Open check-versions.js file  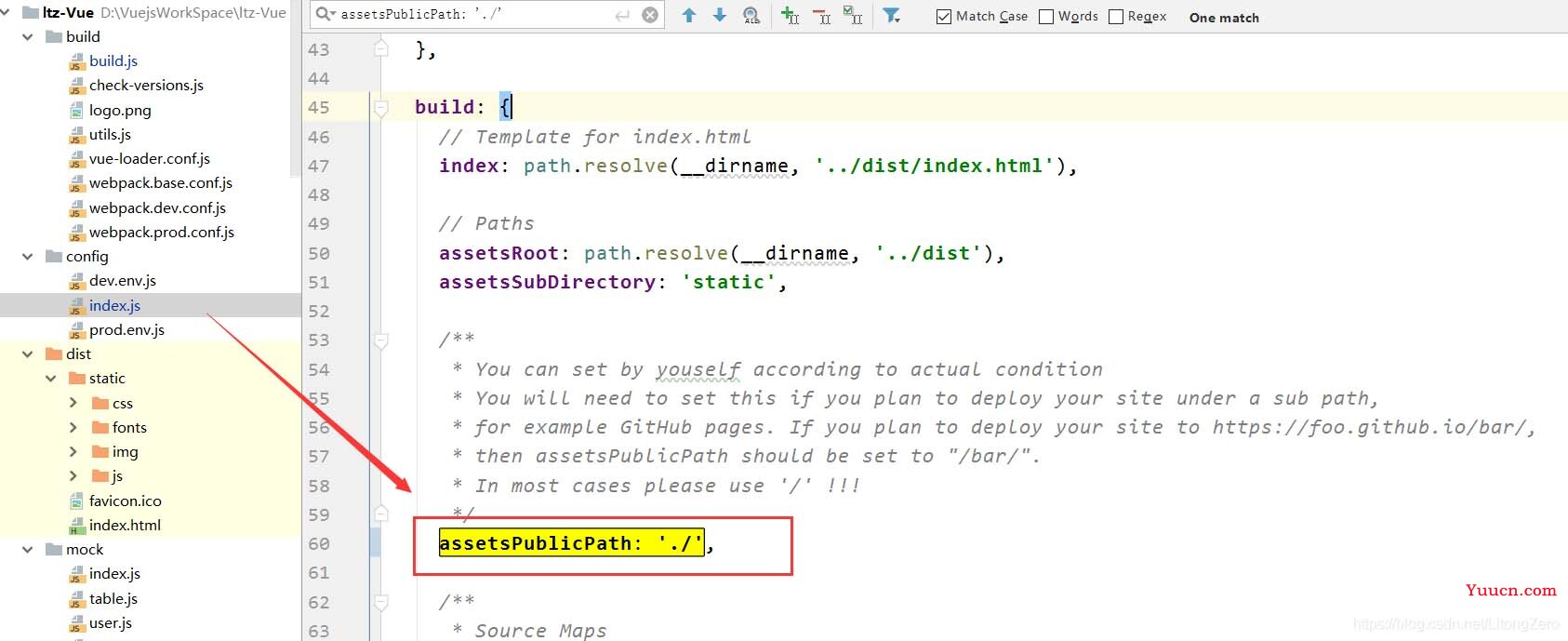(x=146, y=85)
